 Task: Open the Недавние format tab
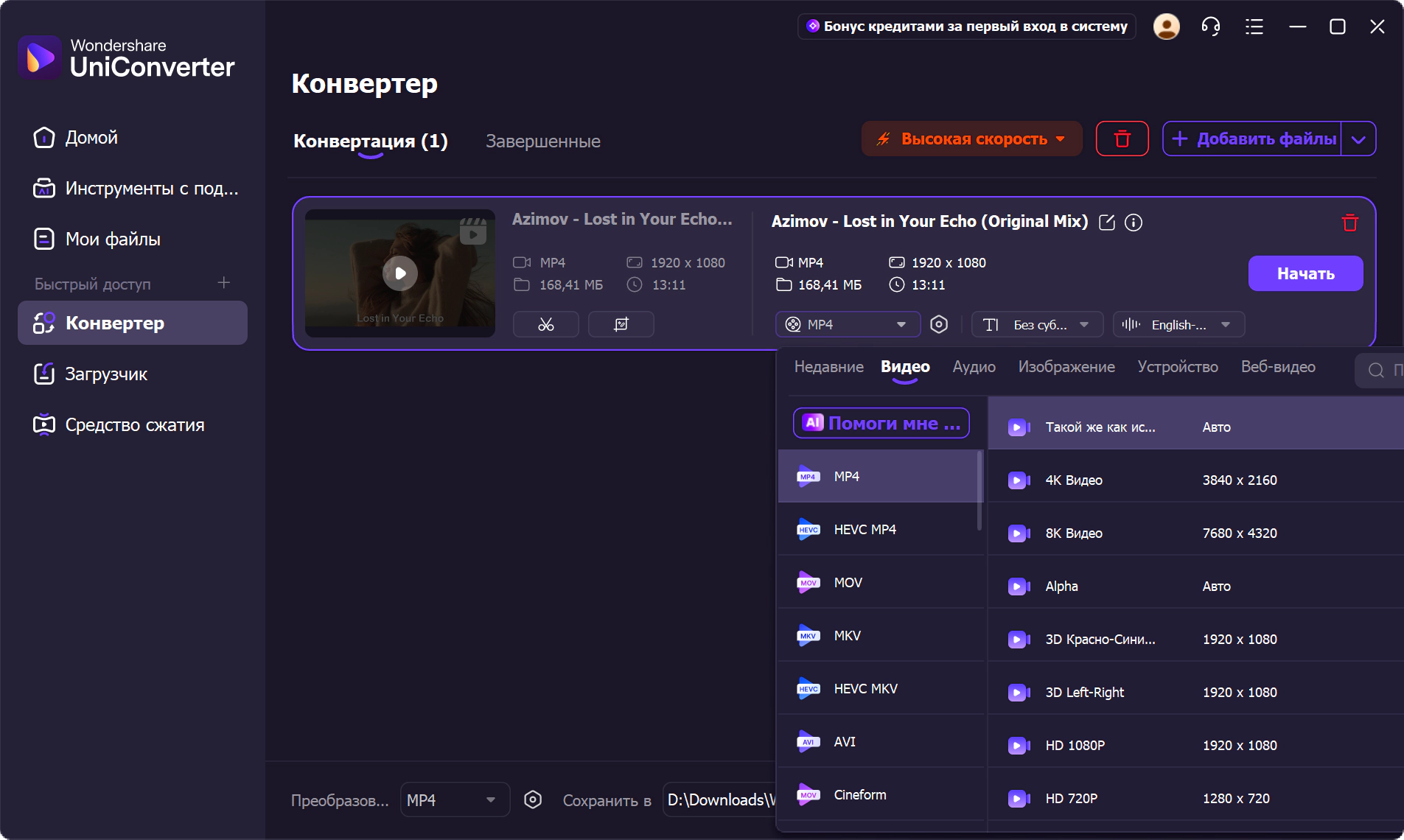(829, 367)
